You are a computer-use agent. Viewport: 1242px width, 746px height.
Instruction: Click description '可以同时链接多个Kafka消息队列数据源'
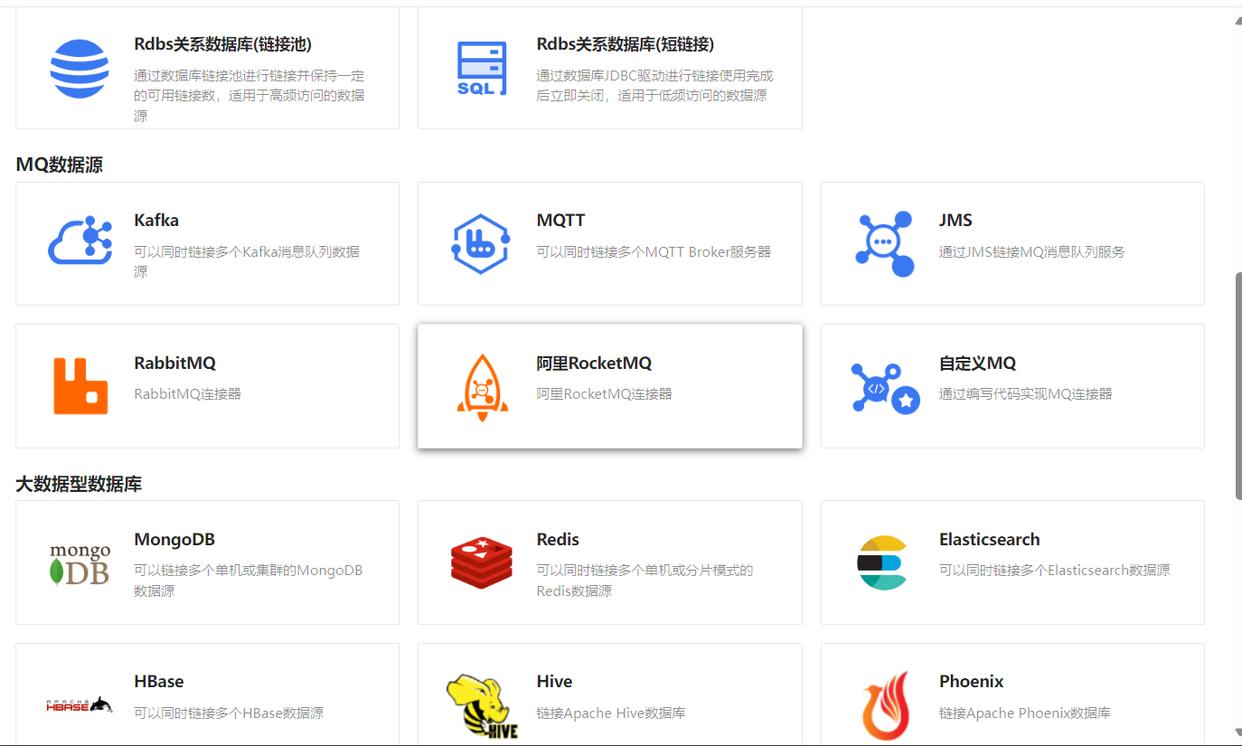247,262
